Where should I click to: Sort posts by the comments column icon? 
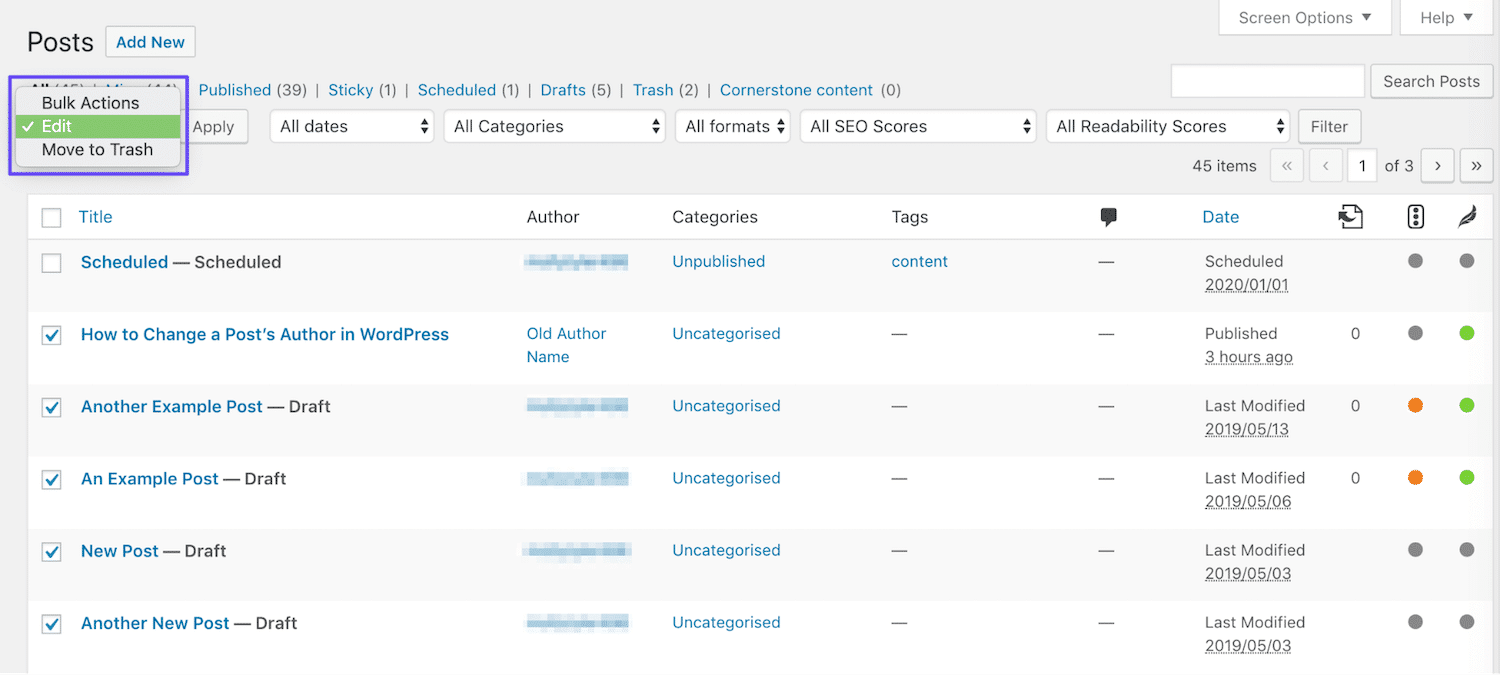[1108, 217]
